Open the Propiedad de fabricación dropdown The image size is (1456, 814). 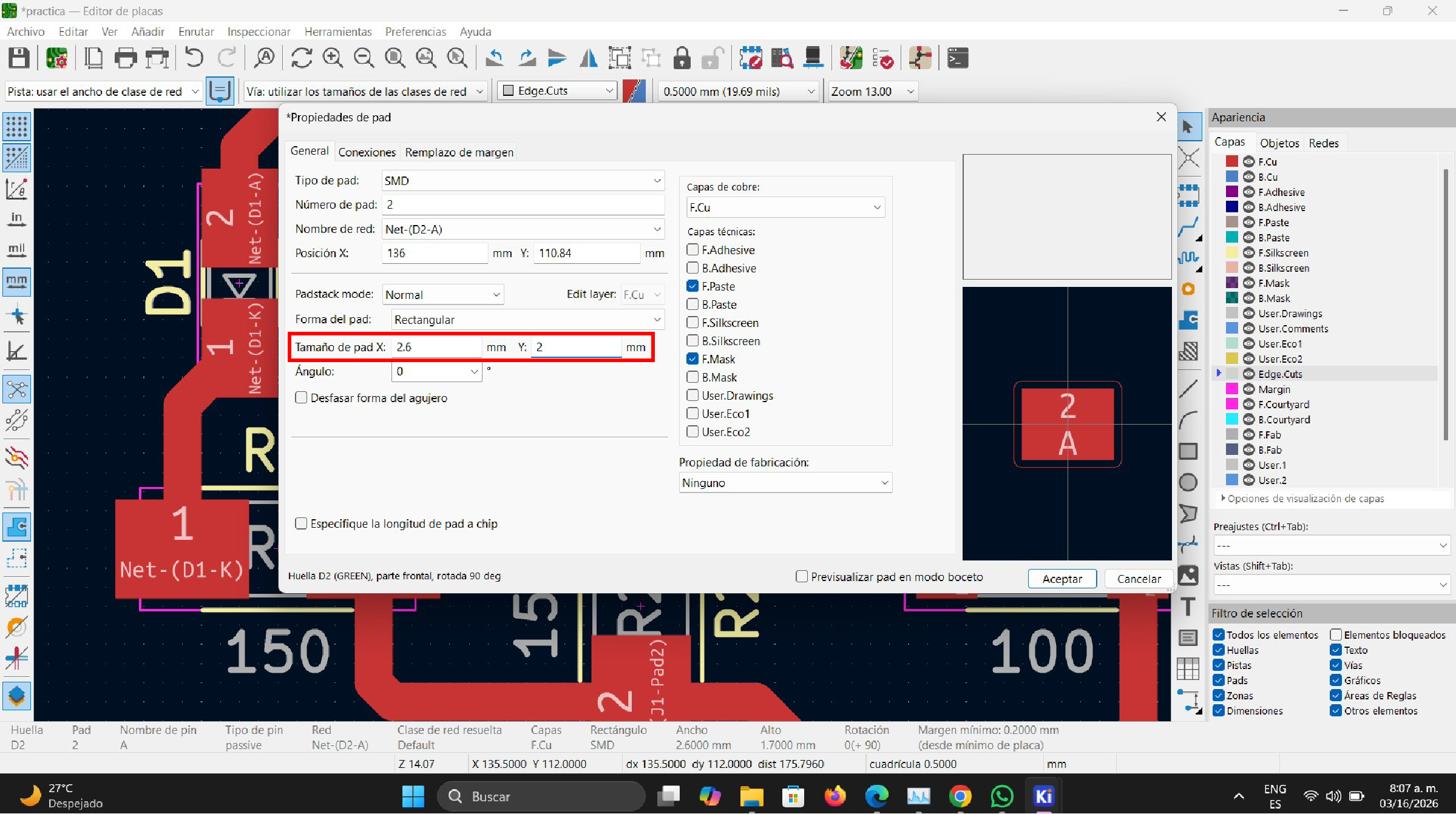785,483
